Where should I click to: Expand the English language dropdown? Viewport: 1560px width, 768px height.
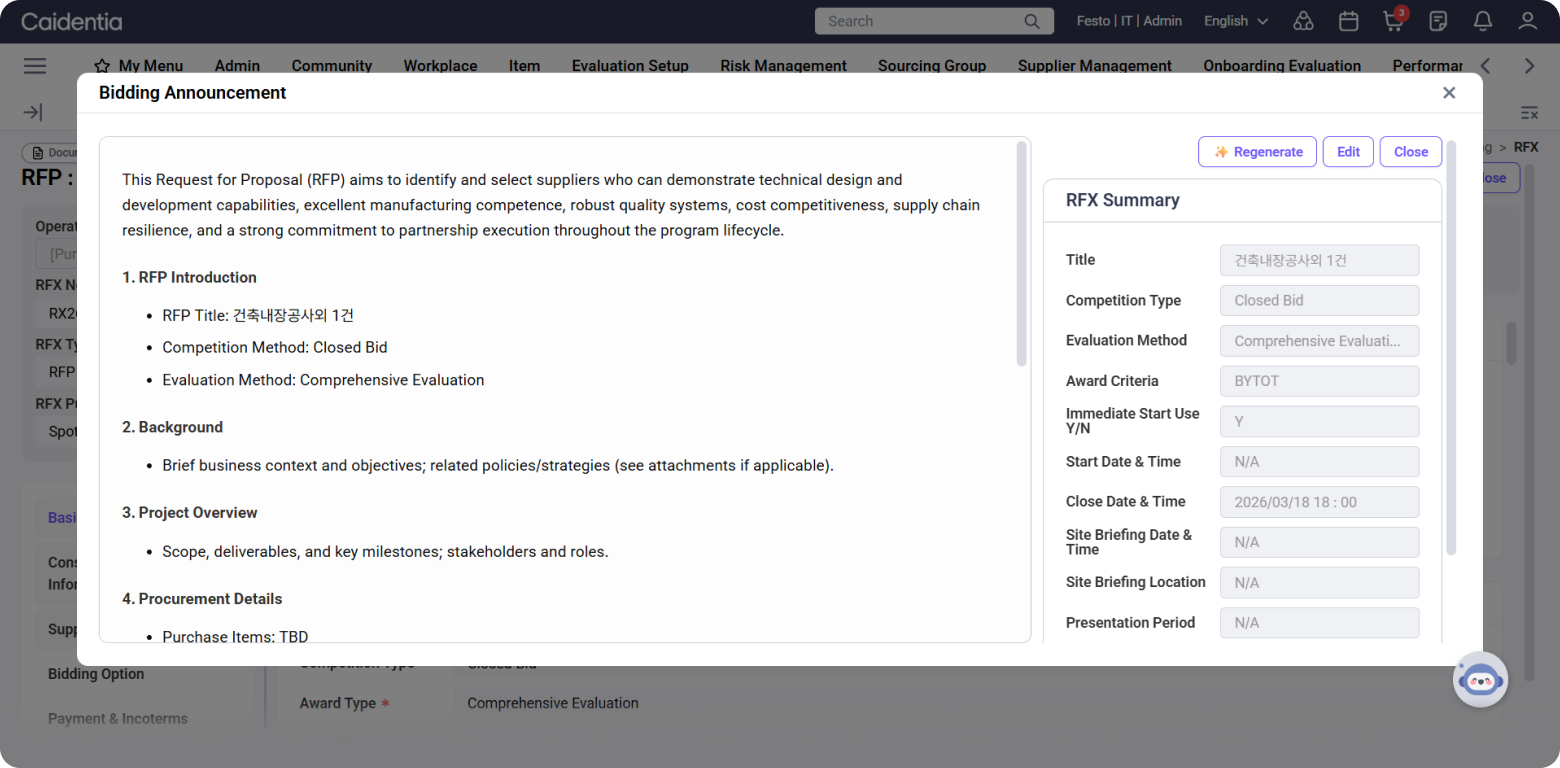(x=1236, y=21)
